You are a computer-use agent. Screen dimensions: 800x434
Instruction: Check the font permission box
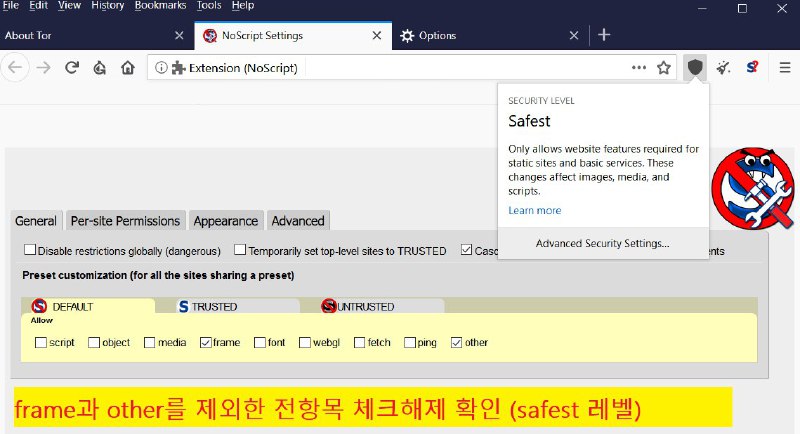tap(260, 342)
